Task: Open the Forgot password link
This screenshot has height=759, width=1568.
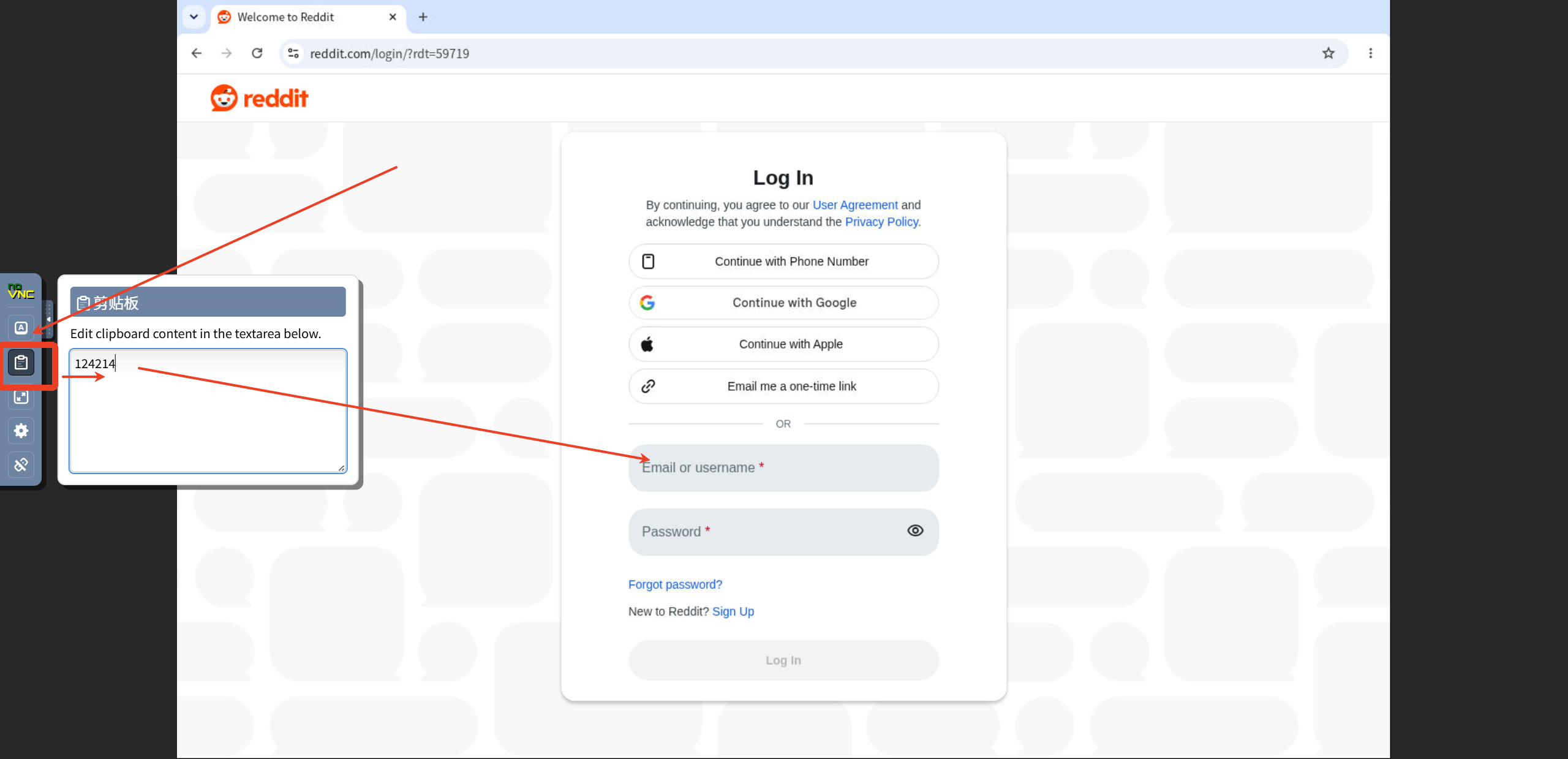Action: click(x=675, y=584)
